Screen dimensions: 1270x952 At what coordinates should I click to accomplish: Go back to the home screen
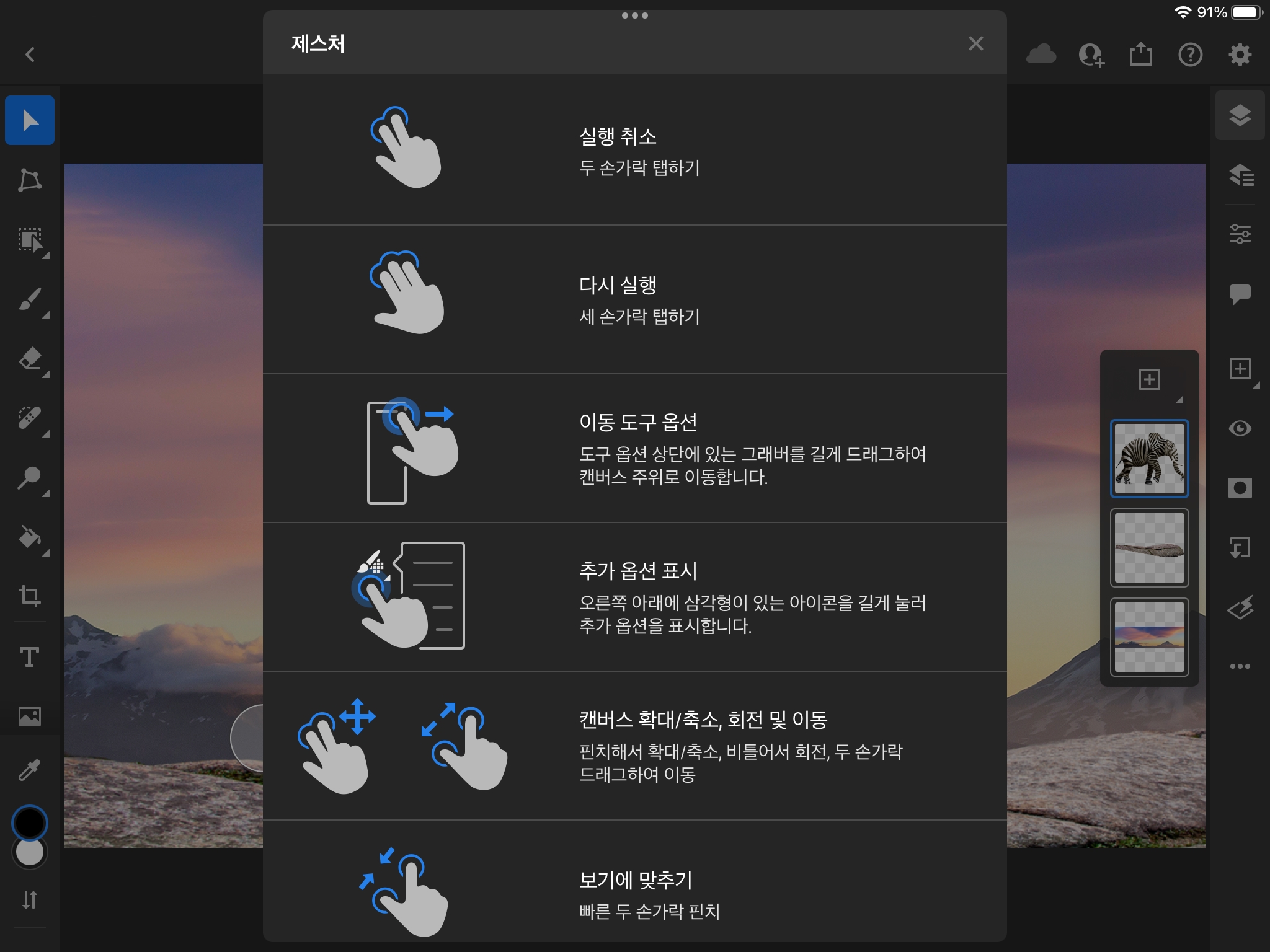click(30, 55)
